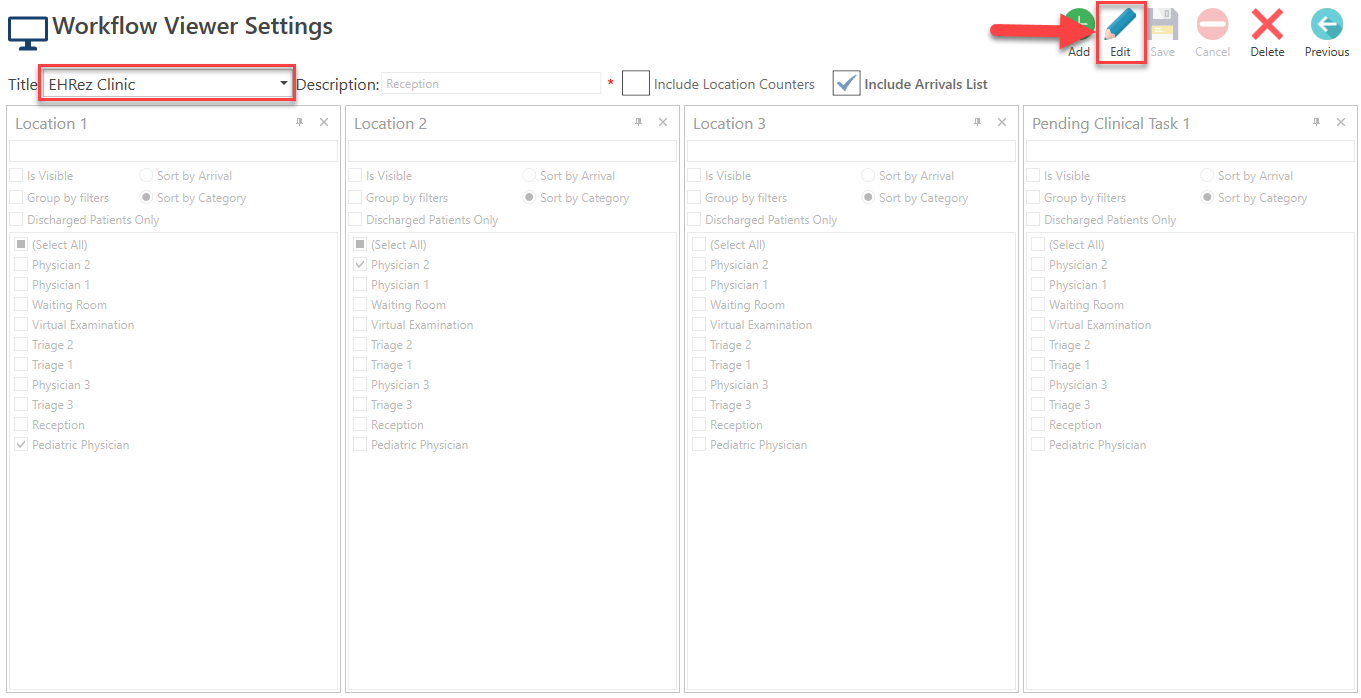Click the Pending Clinical Task 1 panel title

[1111, 123]
